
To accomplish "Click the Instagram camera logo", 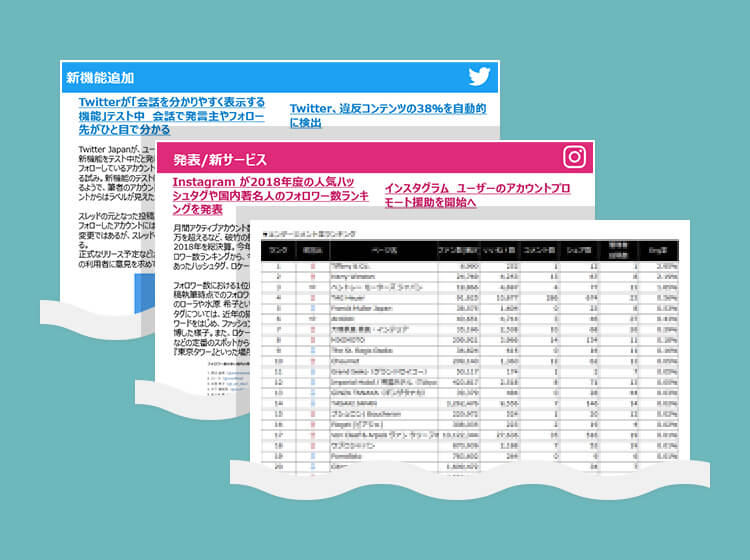I will click(x=574, y=157).
